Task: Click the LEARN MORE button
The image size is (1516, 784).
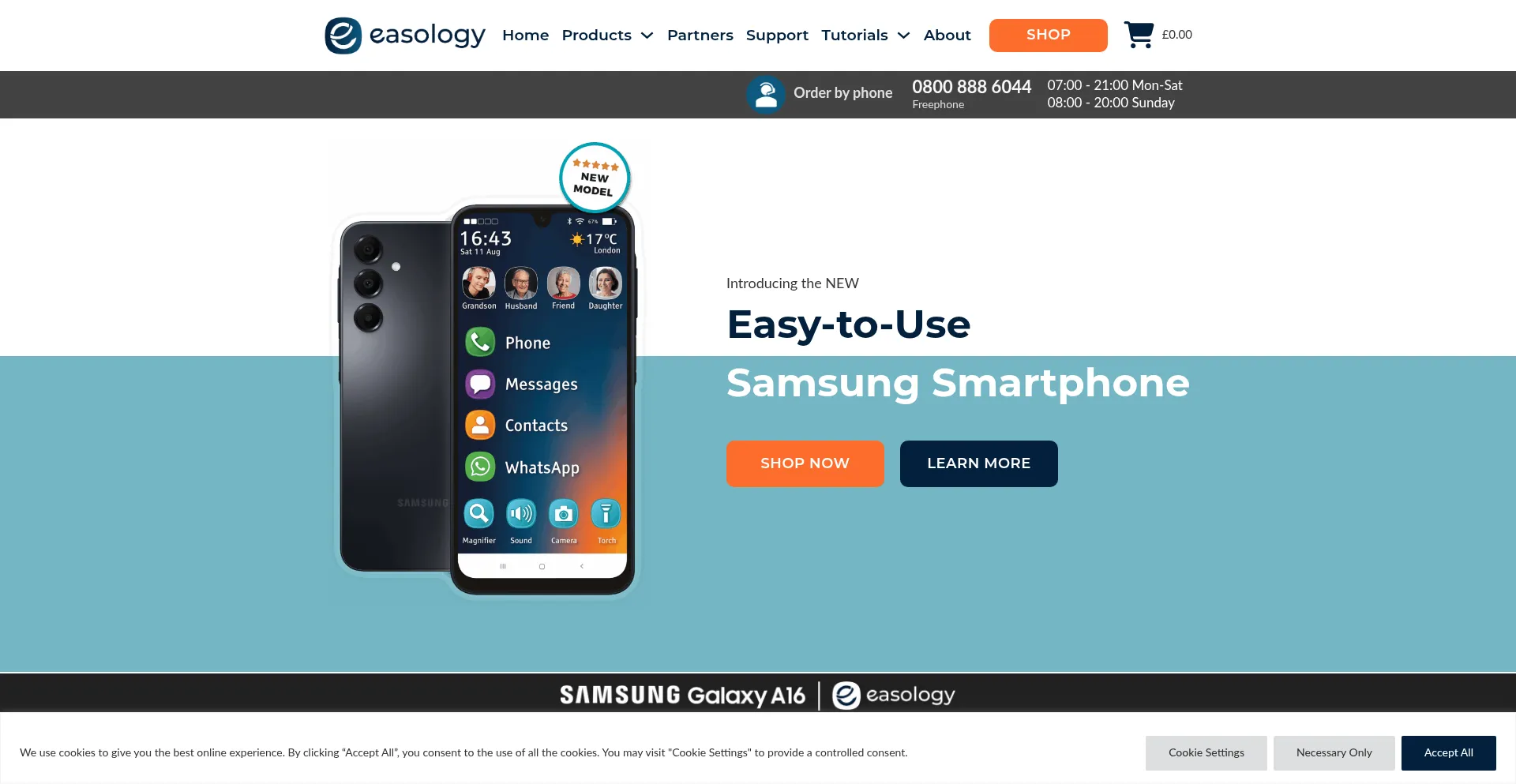Action: (x=979, y=463)
